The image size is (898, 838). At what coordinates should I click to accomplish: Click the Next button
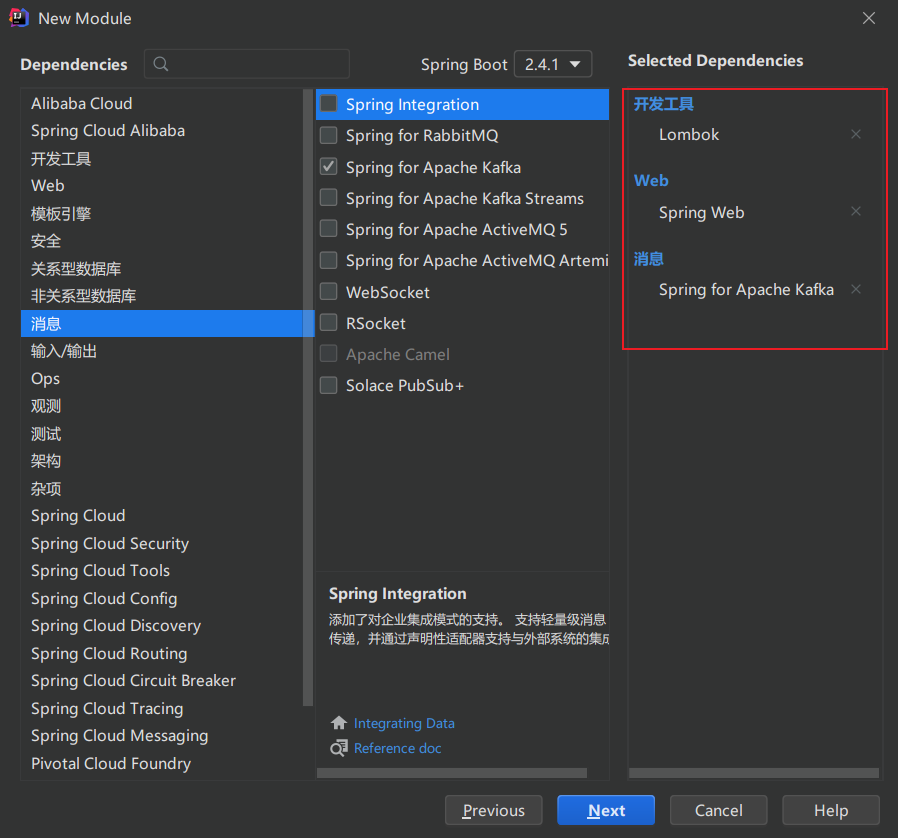[606, 810]
